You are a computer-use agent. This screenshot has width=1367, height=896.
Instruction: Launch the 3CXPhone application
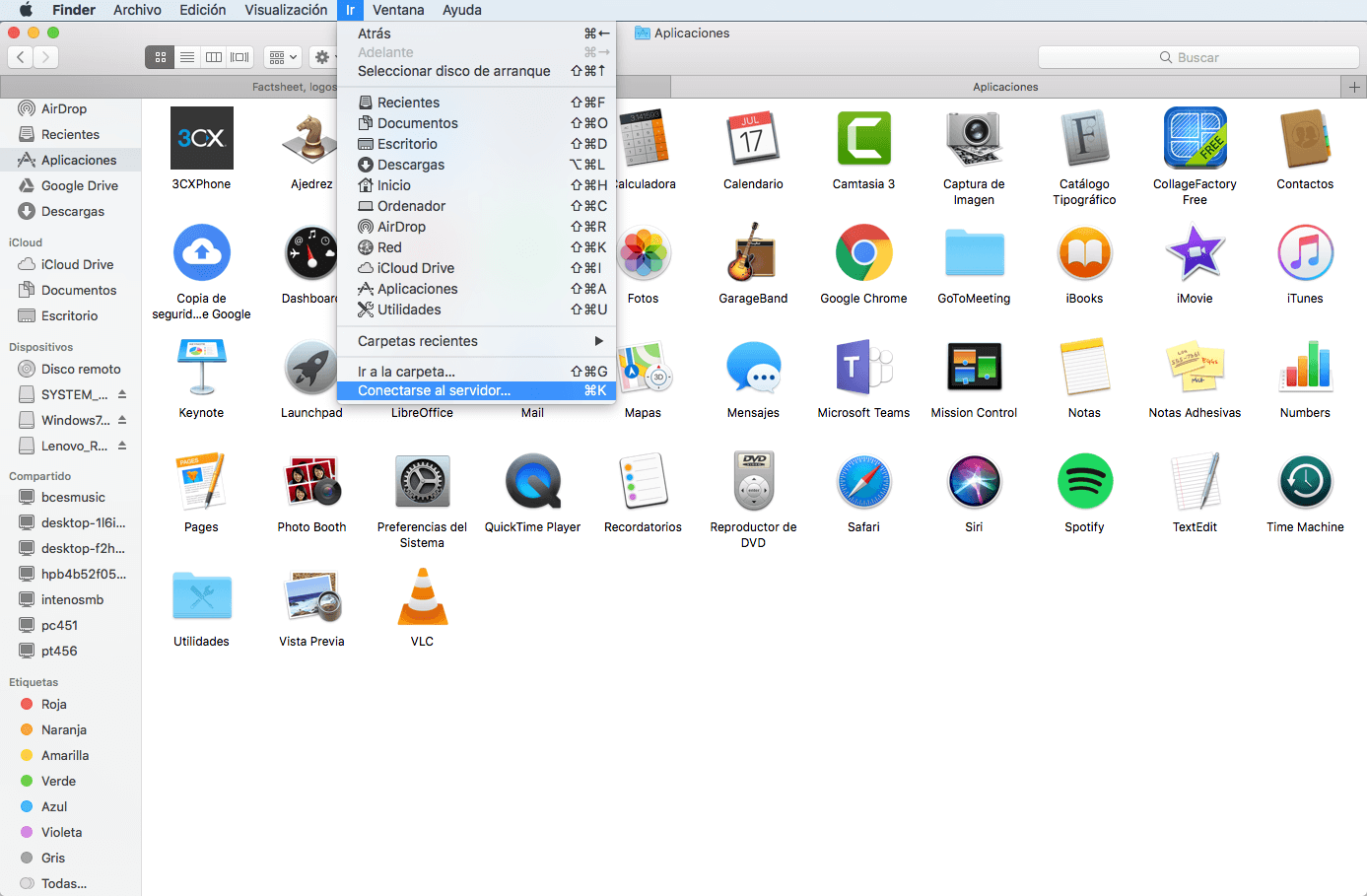pos(201,139)
